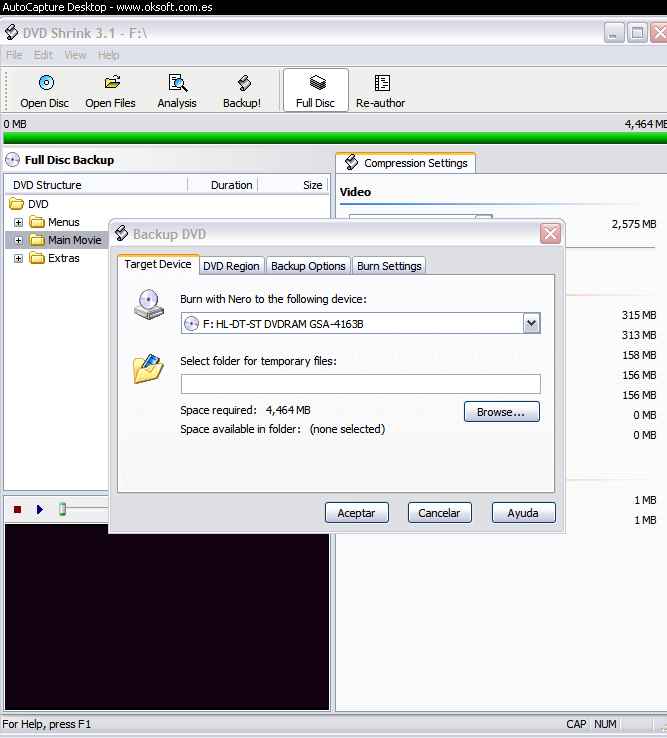Select the Target Device tab
Screen dimensions: 667x738
pyautogui.click(x=158, y=264)
